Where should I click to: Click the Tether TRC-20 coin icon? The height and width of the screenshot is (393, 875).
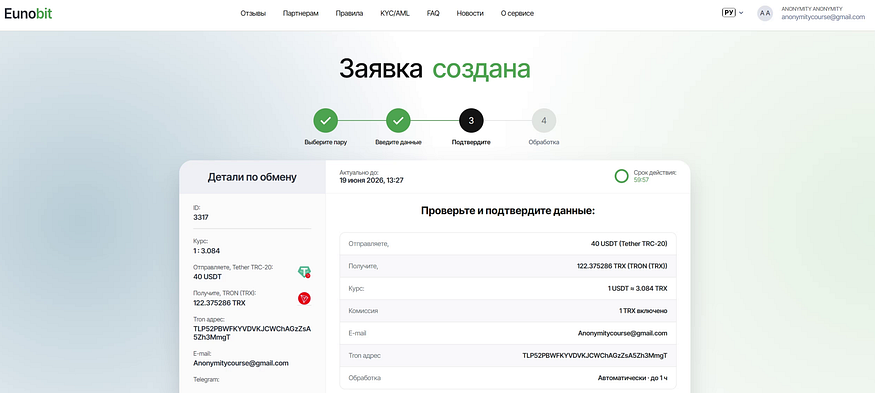304,272
